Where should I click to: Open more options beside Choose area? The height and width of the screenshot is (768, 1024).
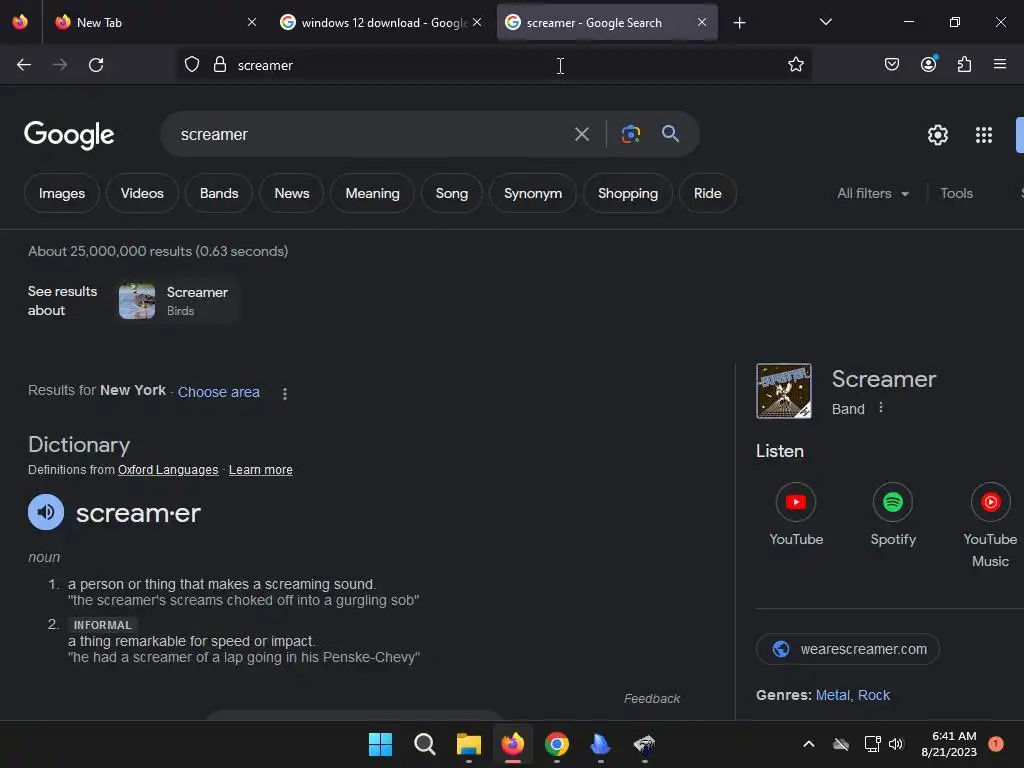pyautogui.click(x=285, y=393)
